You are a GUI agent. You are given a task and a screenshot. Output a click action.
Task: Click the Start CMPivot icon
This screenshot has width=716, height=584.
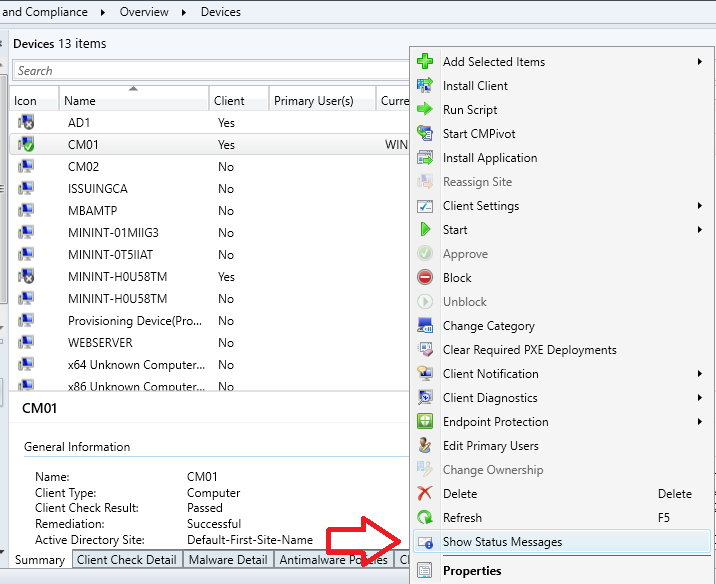(x=425, y=133)
